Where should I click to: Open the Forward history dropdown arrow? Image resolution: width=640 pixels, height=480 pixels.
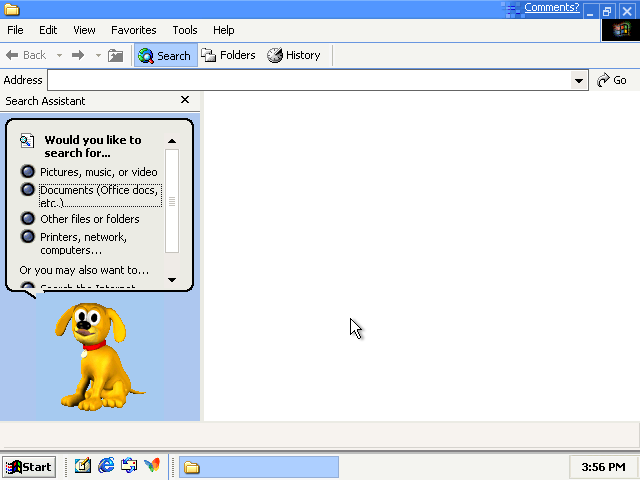point(98,55)
